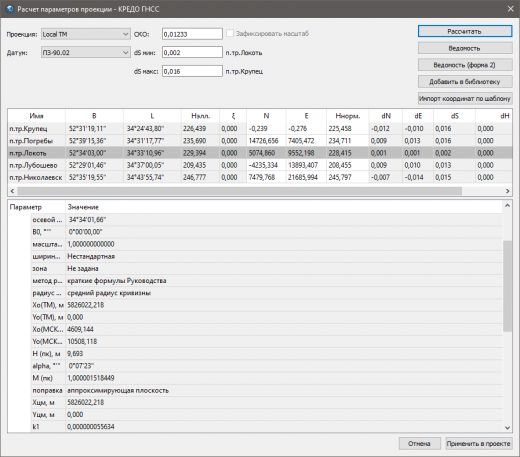Image resolution: width=520 pixels, height=457 pixels.
Task: Select the п.тр.Крупец table row
Action: click(x=260, y=129)
